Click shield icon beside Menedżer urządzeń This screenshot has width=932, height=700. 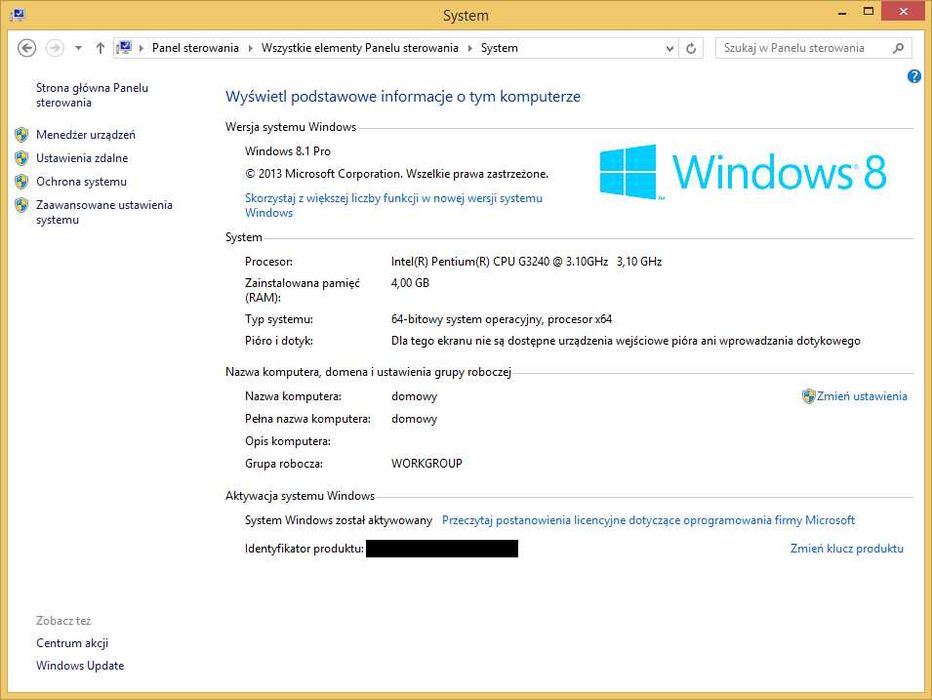[x=22, y=135]
